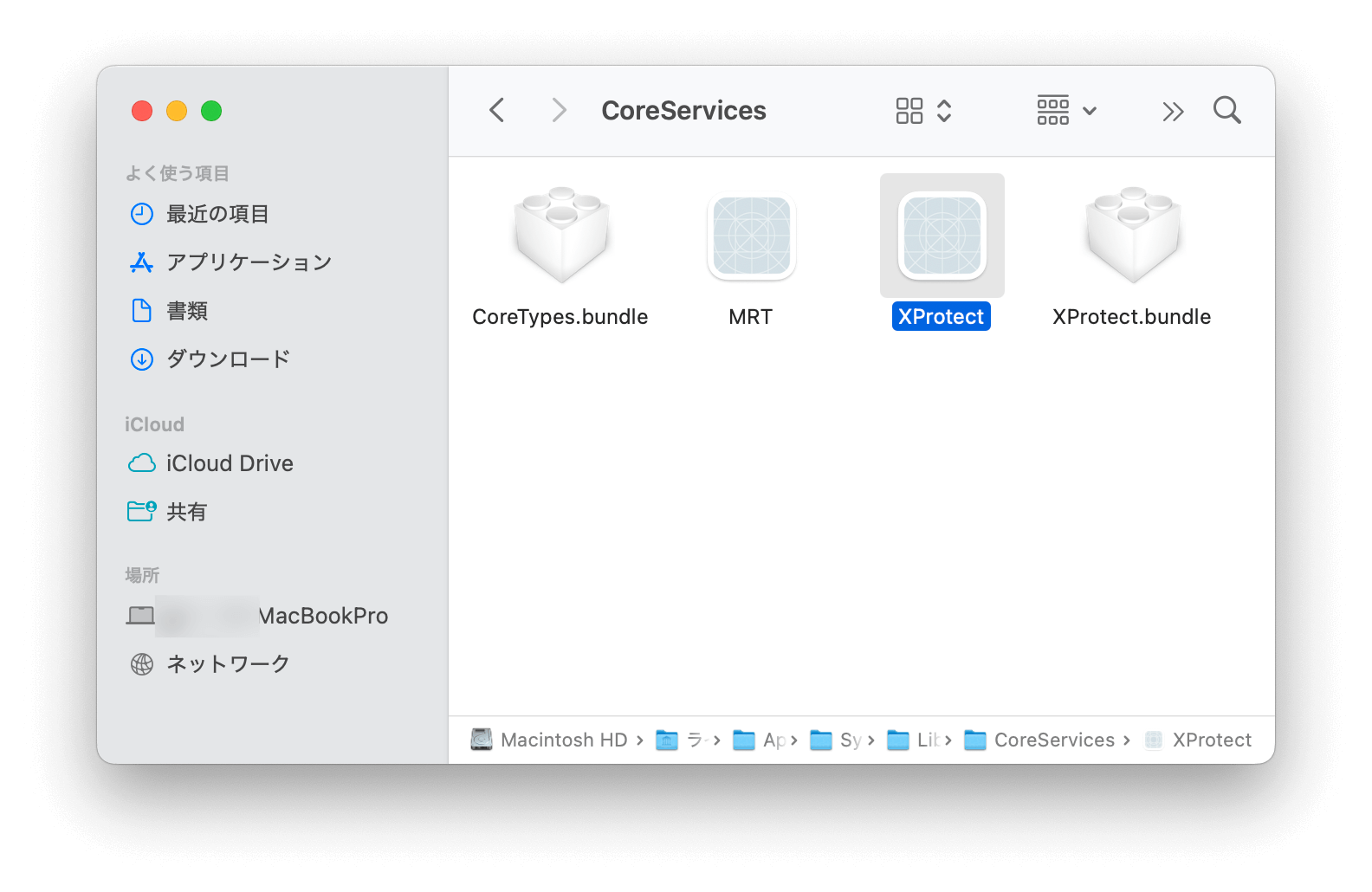This screenshot has height=892, width=1372.
Task: Select the MRT application icon
Action: [x=751, y=236]
